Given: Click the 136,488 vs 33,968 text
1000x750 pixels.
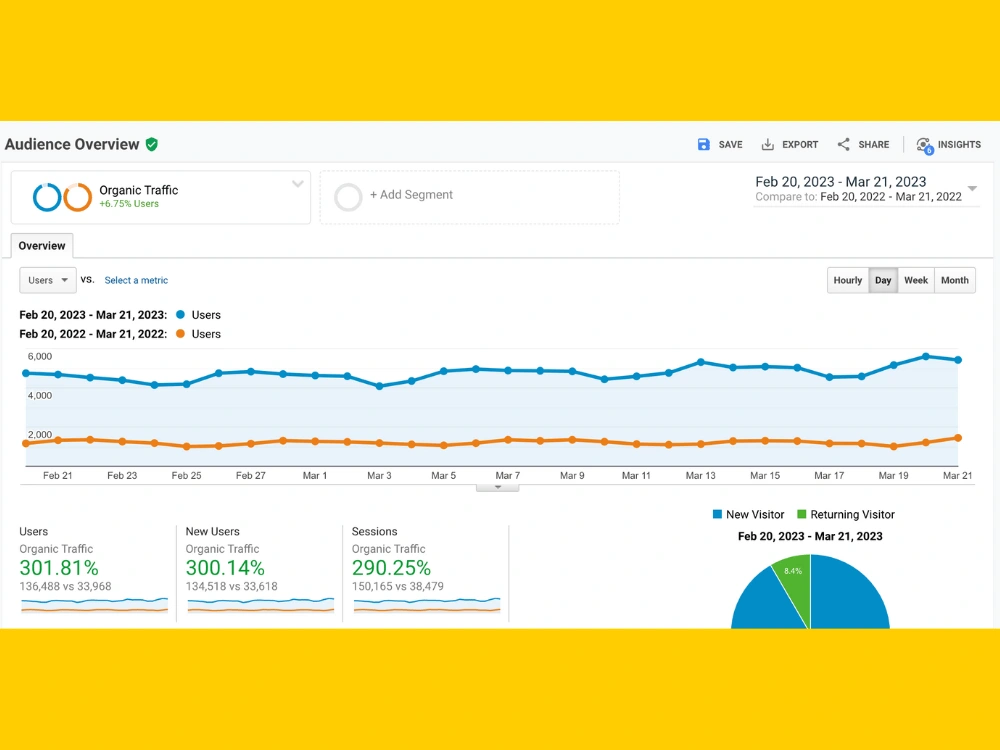Looking at the screenshot, I should point(65,586).
